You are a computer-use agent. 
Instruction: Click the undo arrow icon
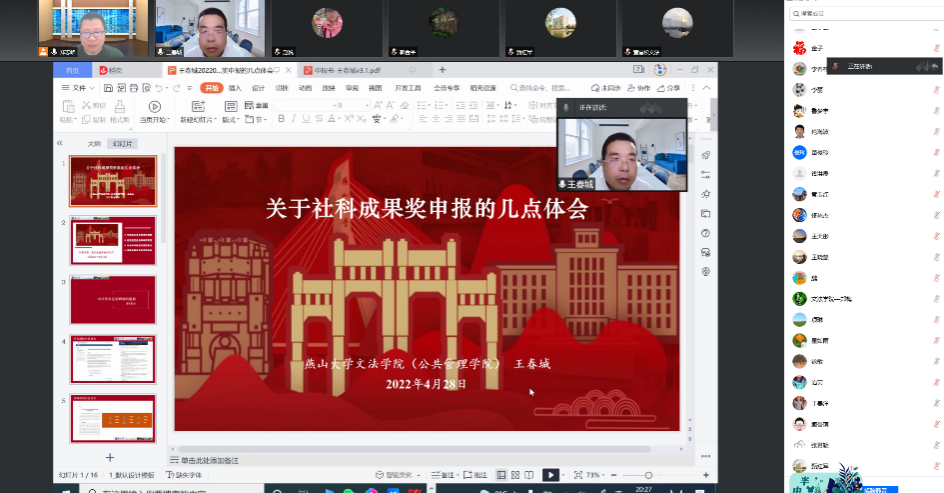click(160, 88)
